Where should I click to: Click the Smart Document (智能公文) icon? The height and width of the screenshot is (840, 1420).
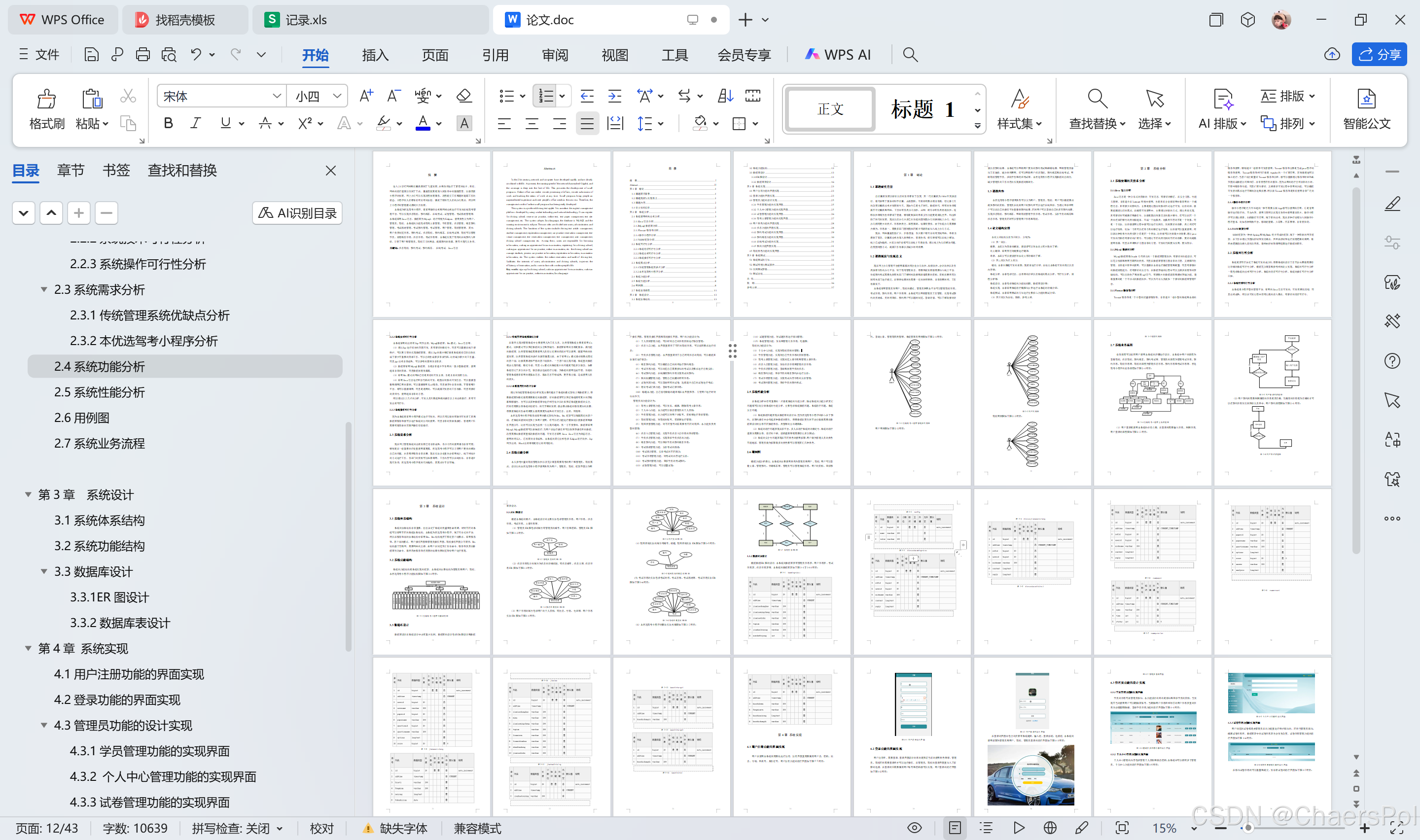[x=1366, y=109]
